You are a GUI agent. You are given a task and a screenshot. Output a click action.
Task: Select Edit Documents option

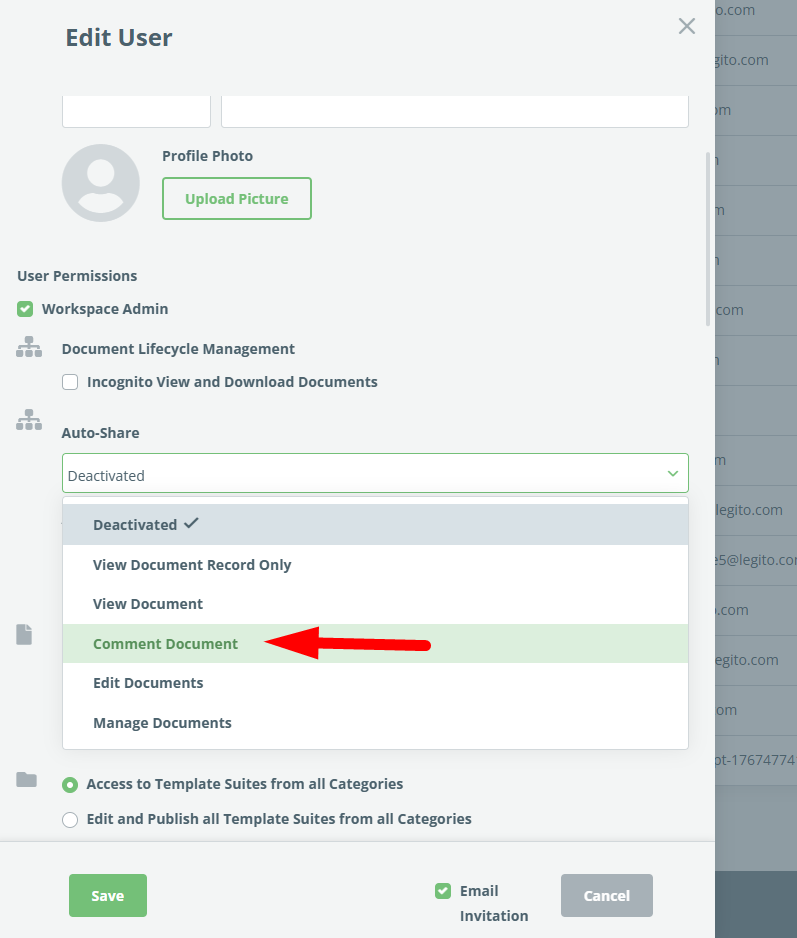click(x=148, y=683)
